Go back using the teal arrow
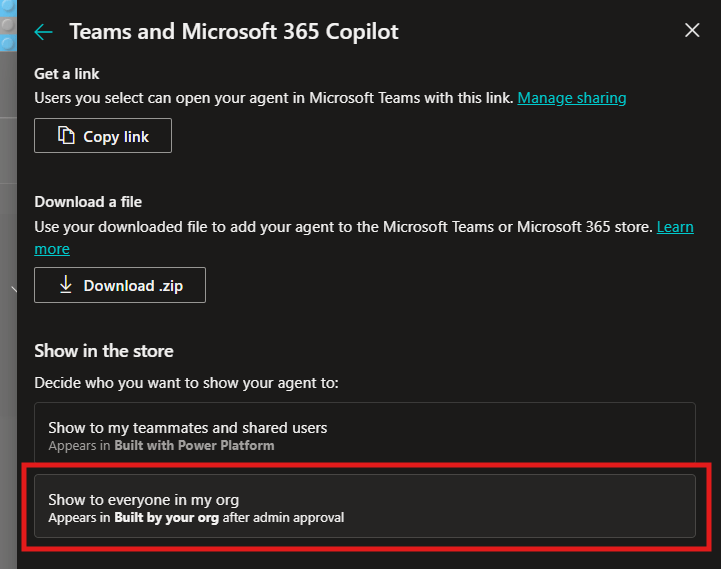 pyautogui.click(x=44, y=32)
